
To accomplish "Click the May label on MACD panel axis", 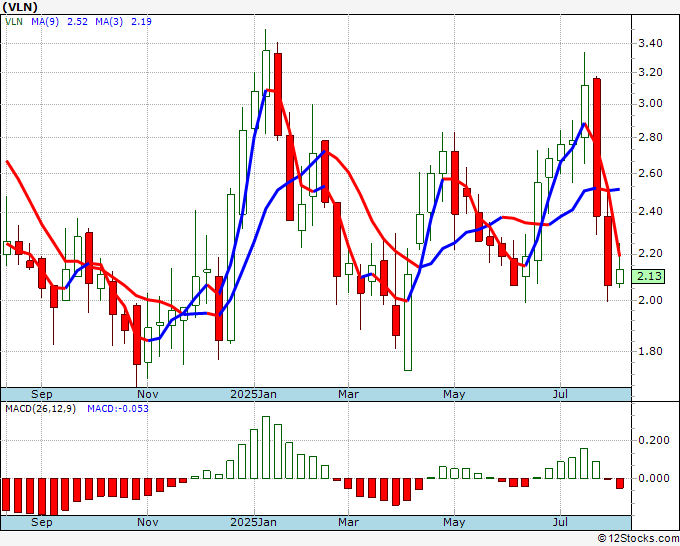I will (x=454, y=522).
